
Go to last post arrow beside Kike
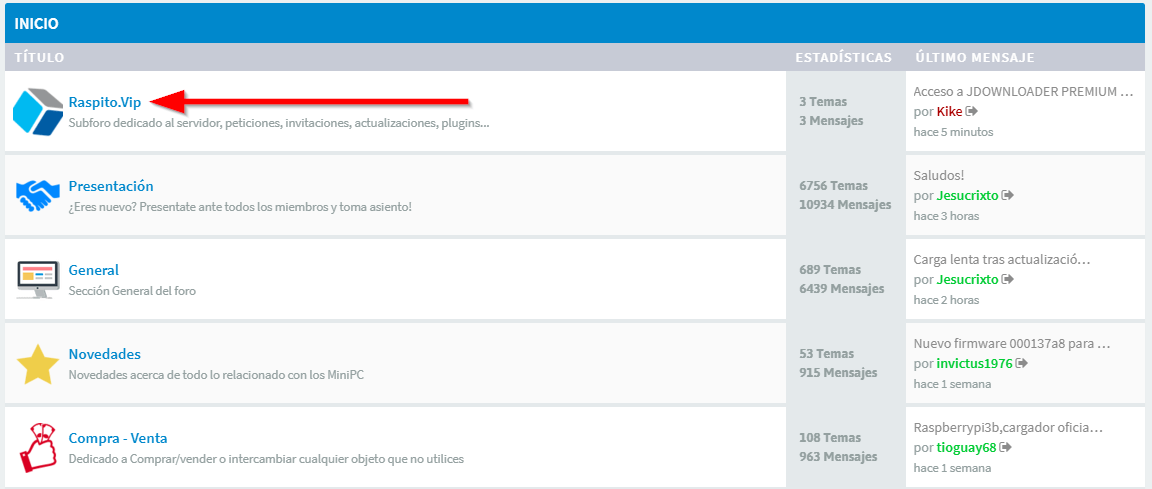coord(972,111)
